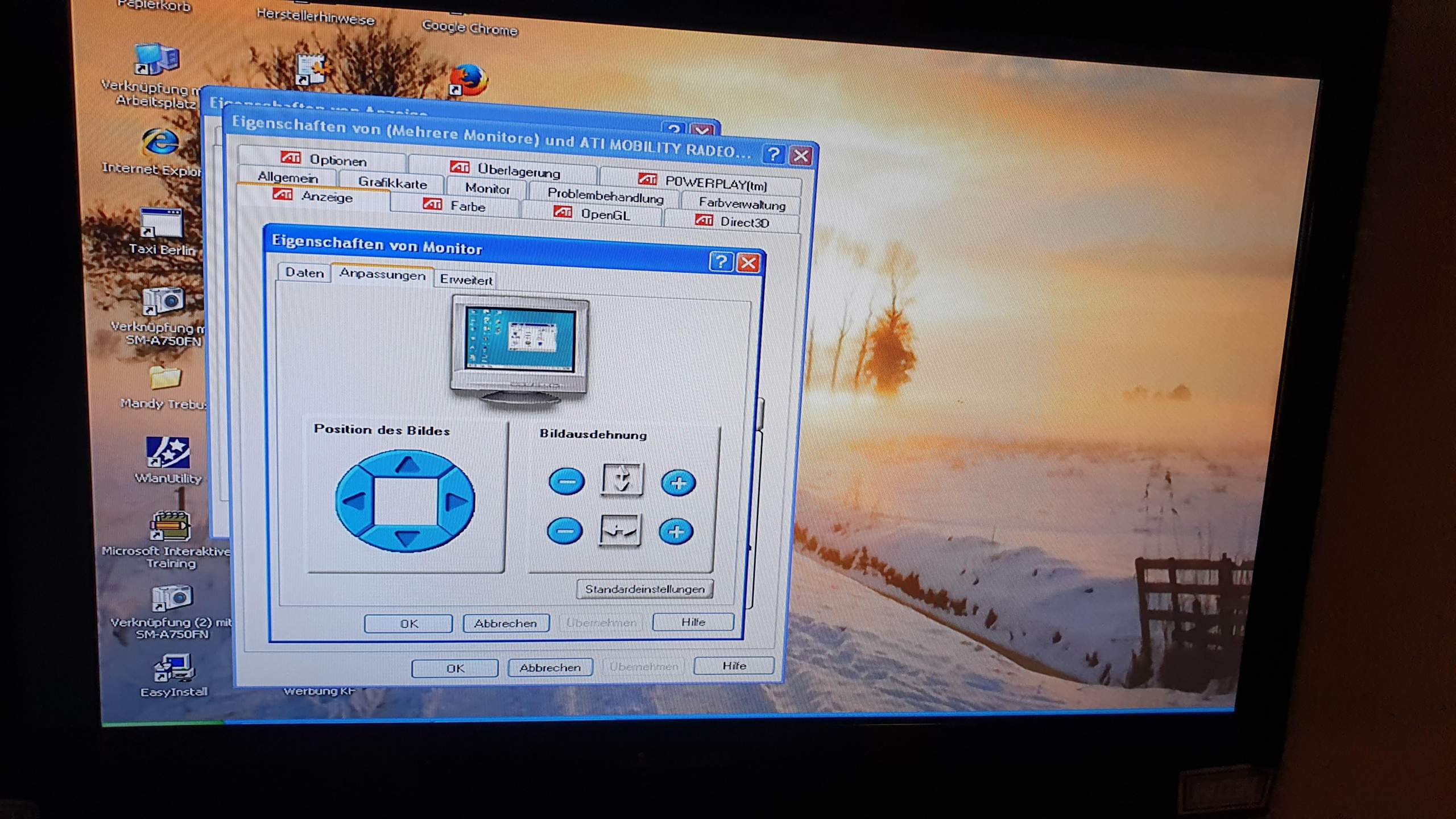Decrease vertical image size with the minus button
Screen dimensions: 1456x819
click(x=566, y=482)
